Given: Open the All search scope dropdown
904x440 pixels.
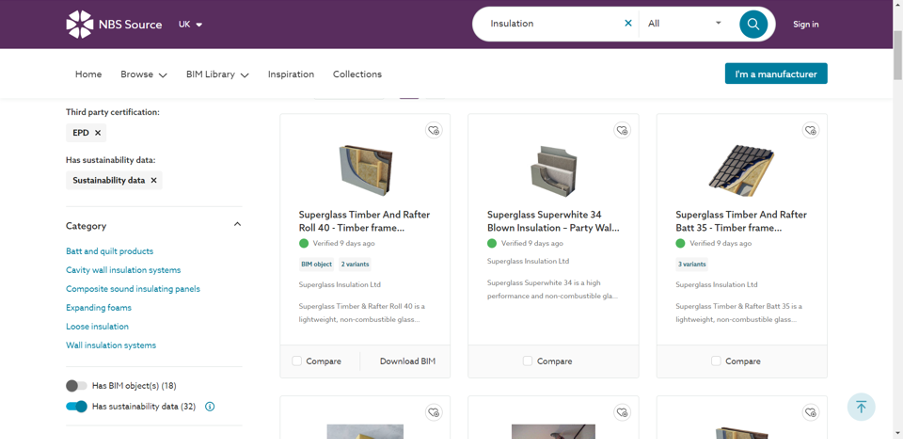Looking at the screenshot, I should (684, 24).
